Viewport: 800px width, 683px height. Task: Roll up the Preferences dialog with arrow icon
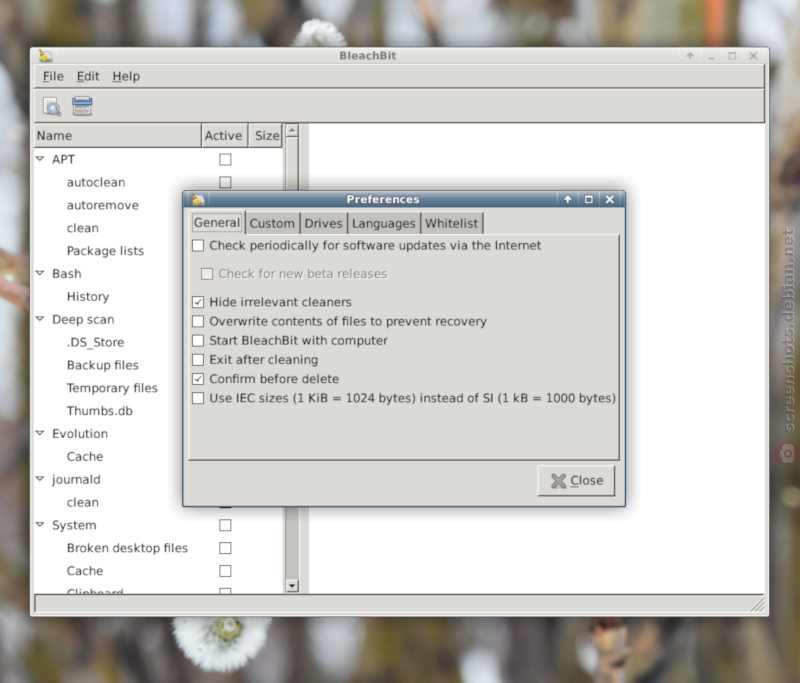click(567, 199)
